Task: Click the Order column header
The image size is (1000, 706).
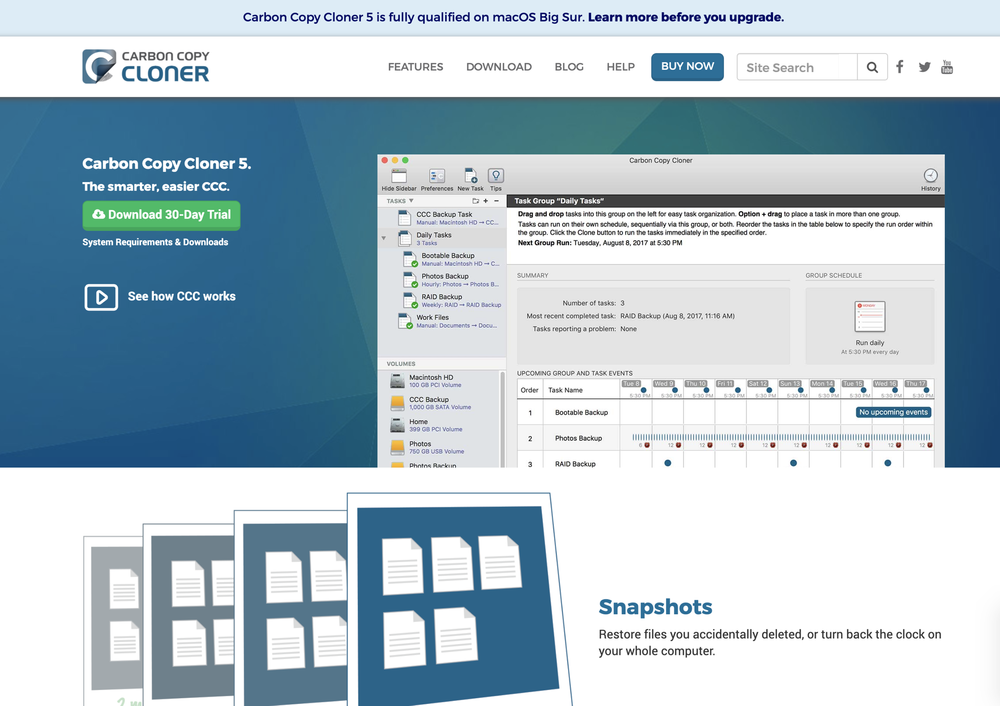Action: click(529, 390)
